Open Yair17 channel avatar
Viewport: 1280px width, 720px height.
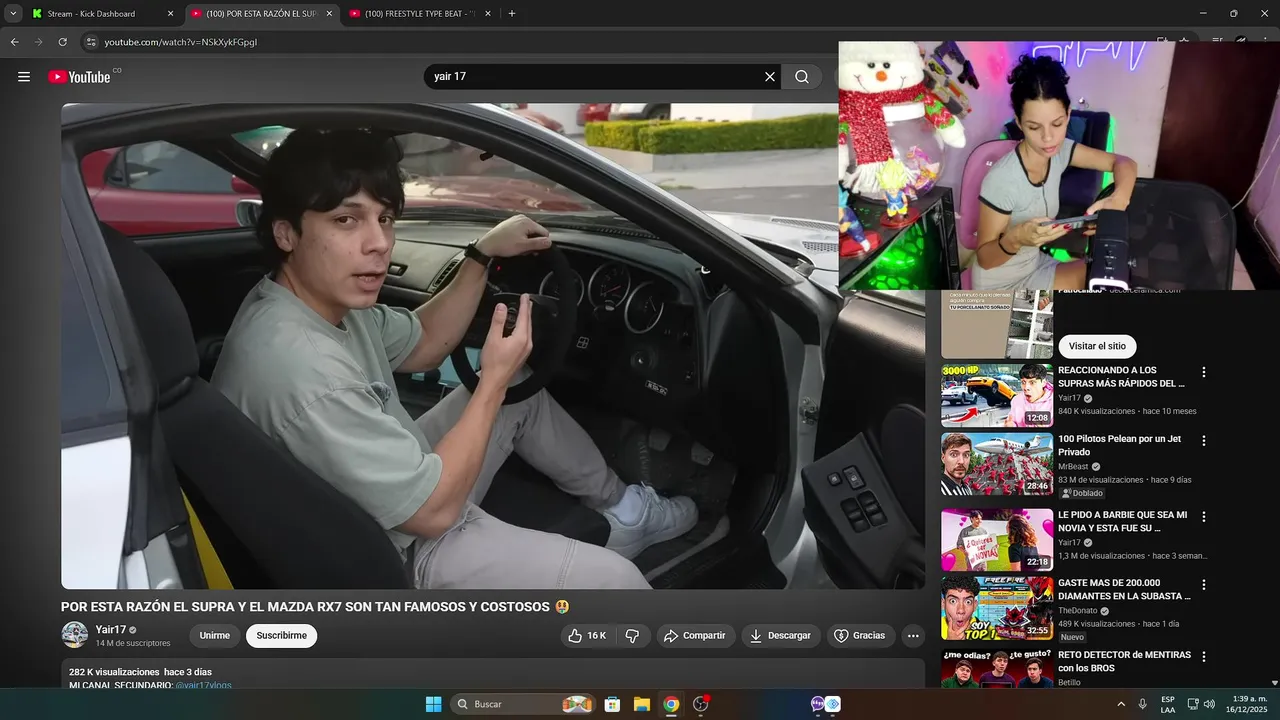pos(75,635)
